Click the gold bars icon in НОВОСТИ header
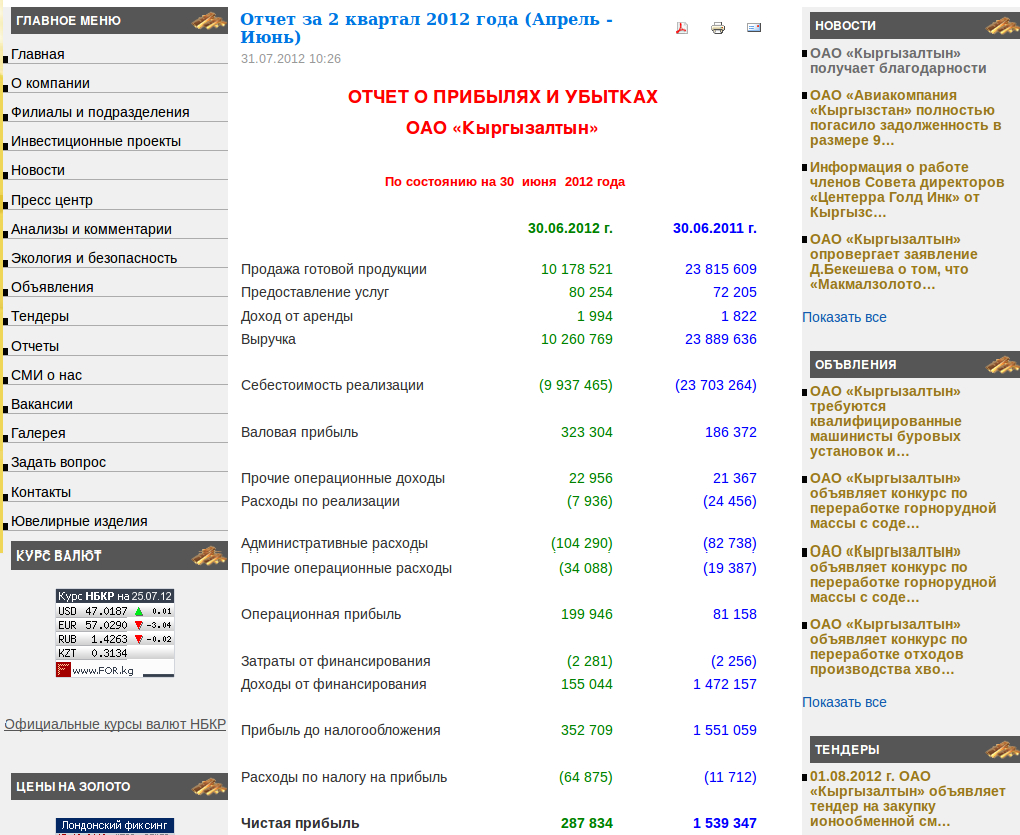The image size is (1020, 835). click(x=1001, y=25)
